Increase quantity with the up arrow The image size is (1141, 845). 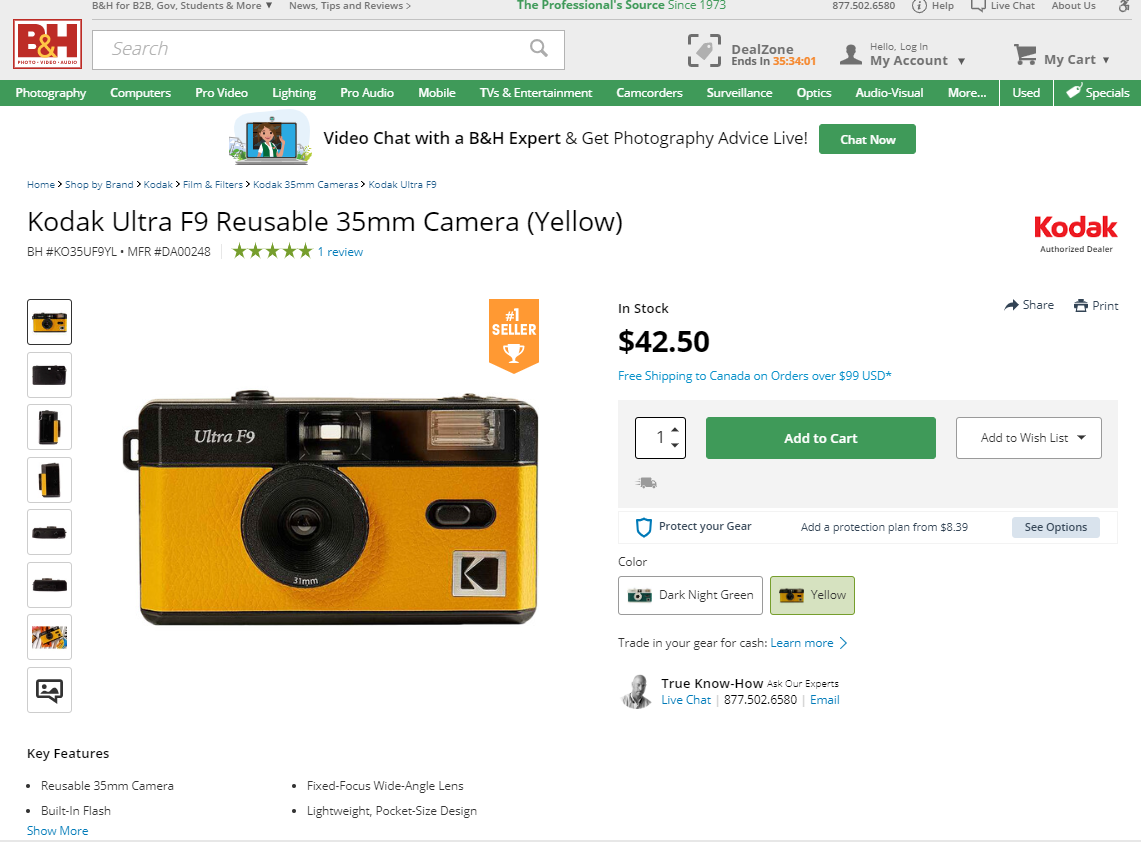[675, 429]
